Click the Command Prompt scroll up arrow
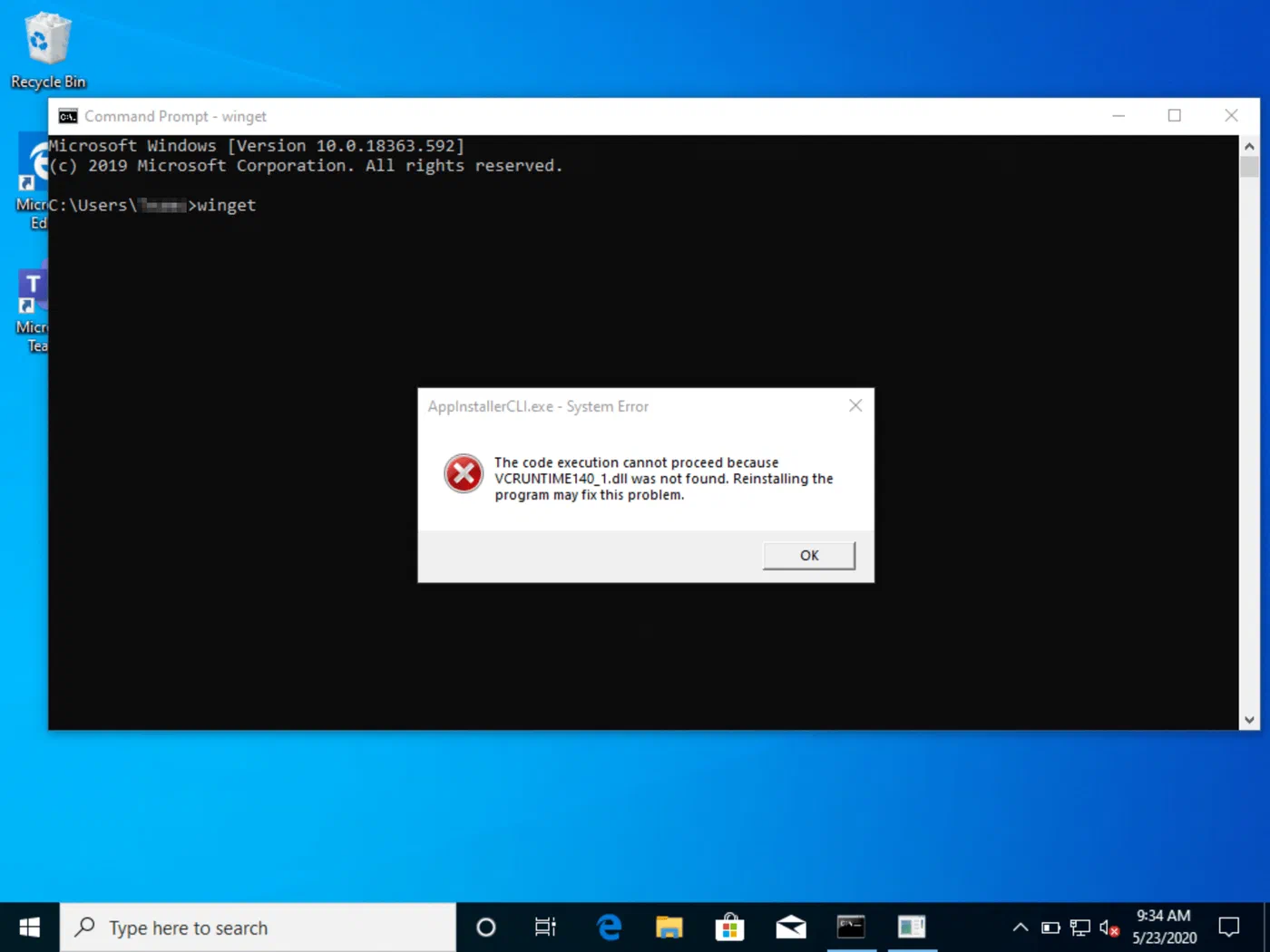Viewport: 1270px width, 952px height. (x=1249, y=146)
